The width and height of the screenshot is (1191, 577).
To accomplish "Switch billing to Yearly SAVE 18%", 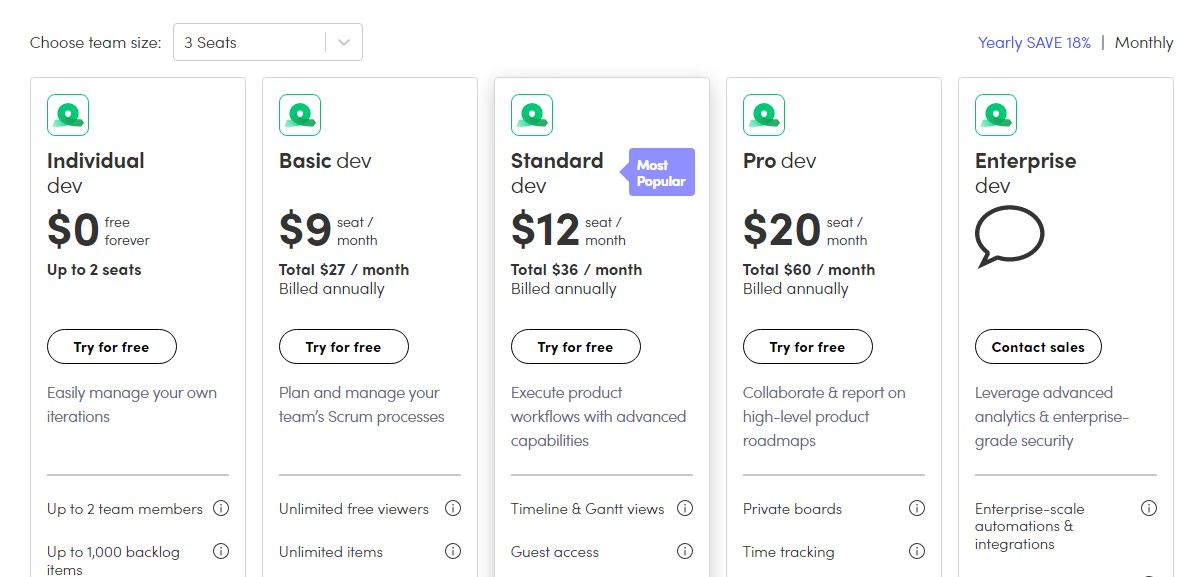I will (1034, 43).
